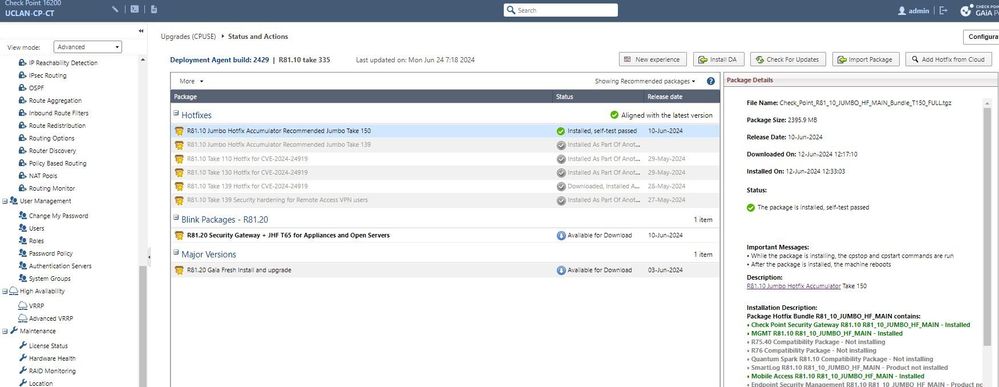Click the Configuration button
The image size is (999, 387).
981,37
